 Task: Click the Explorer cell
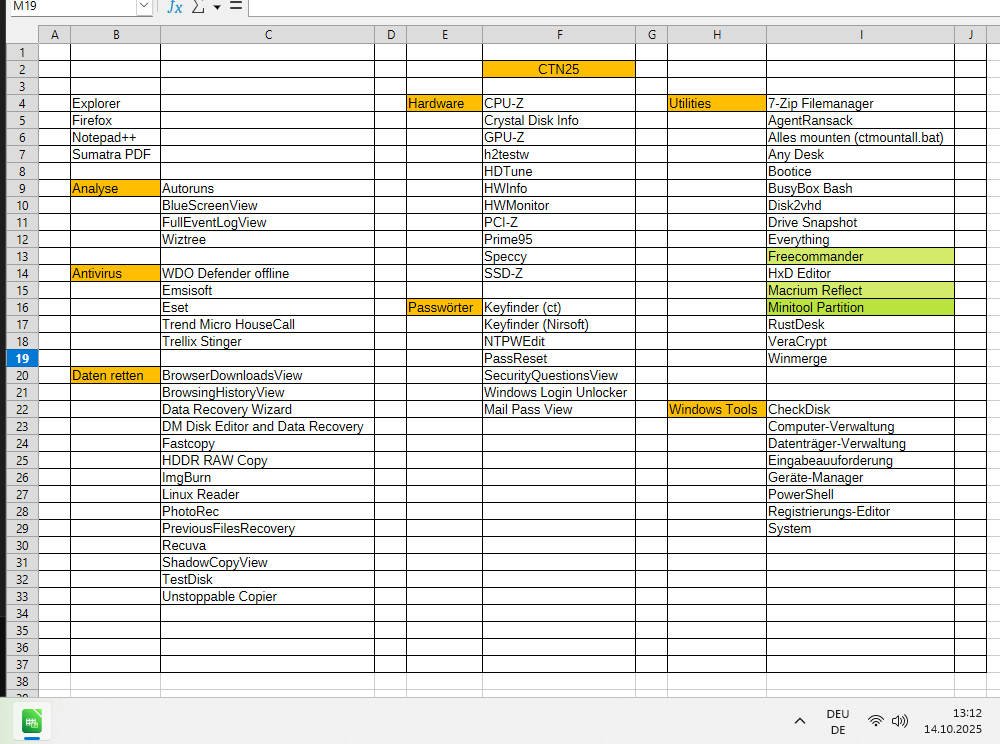[115, 103]
